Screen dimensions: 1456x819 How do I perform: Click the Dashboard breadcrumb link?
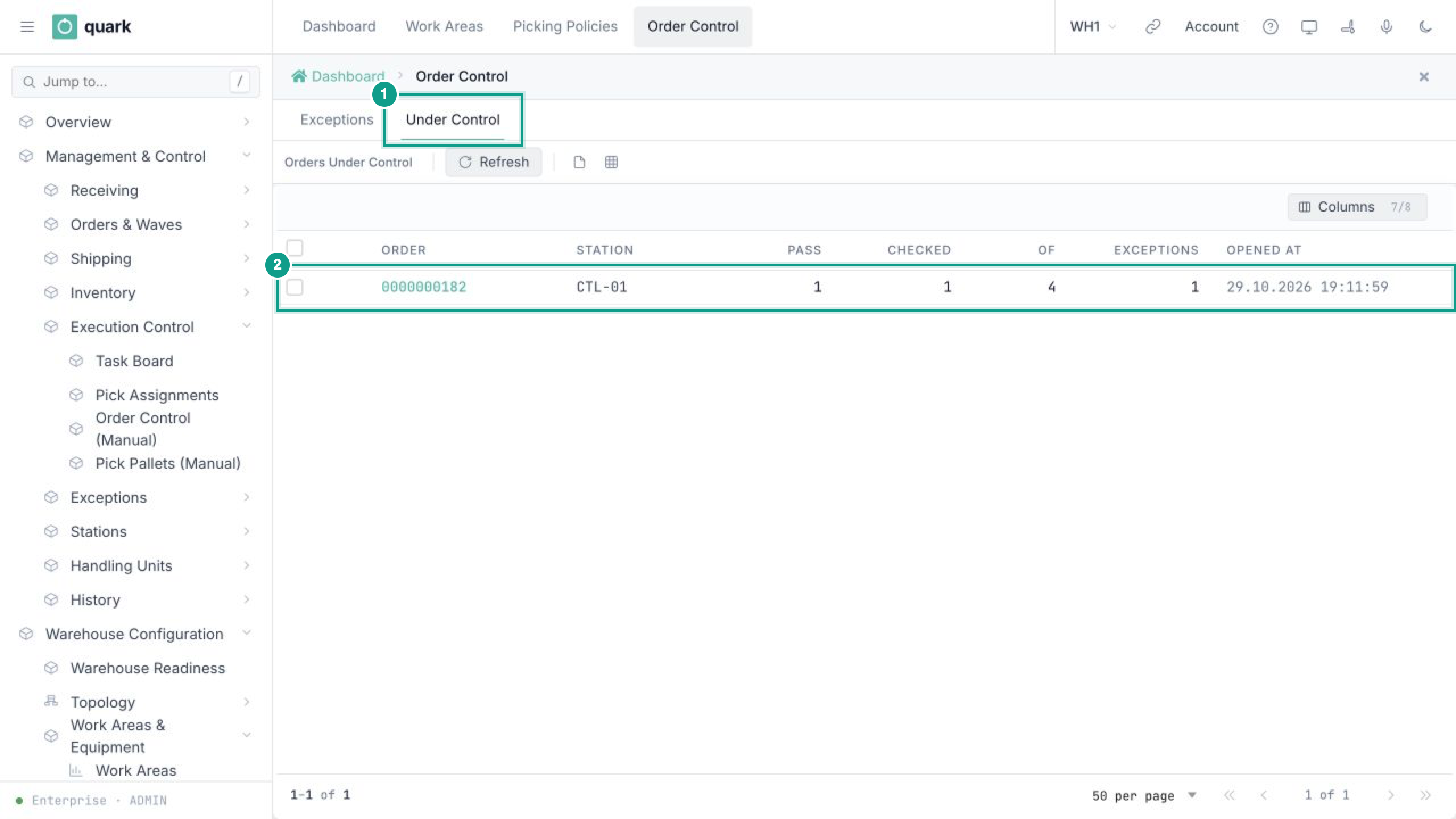tap(348, 76)
